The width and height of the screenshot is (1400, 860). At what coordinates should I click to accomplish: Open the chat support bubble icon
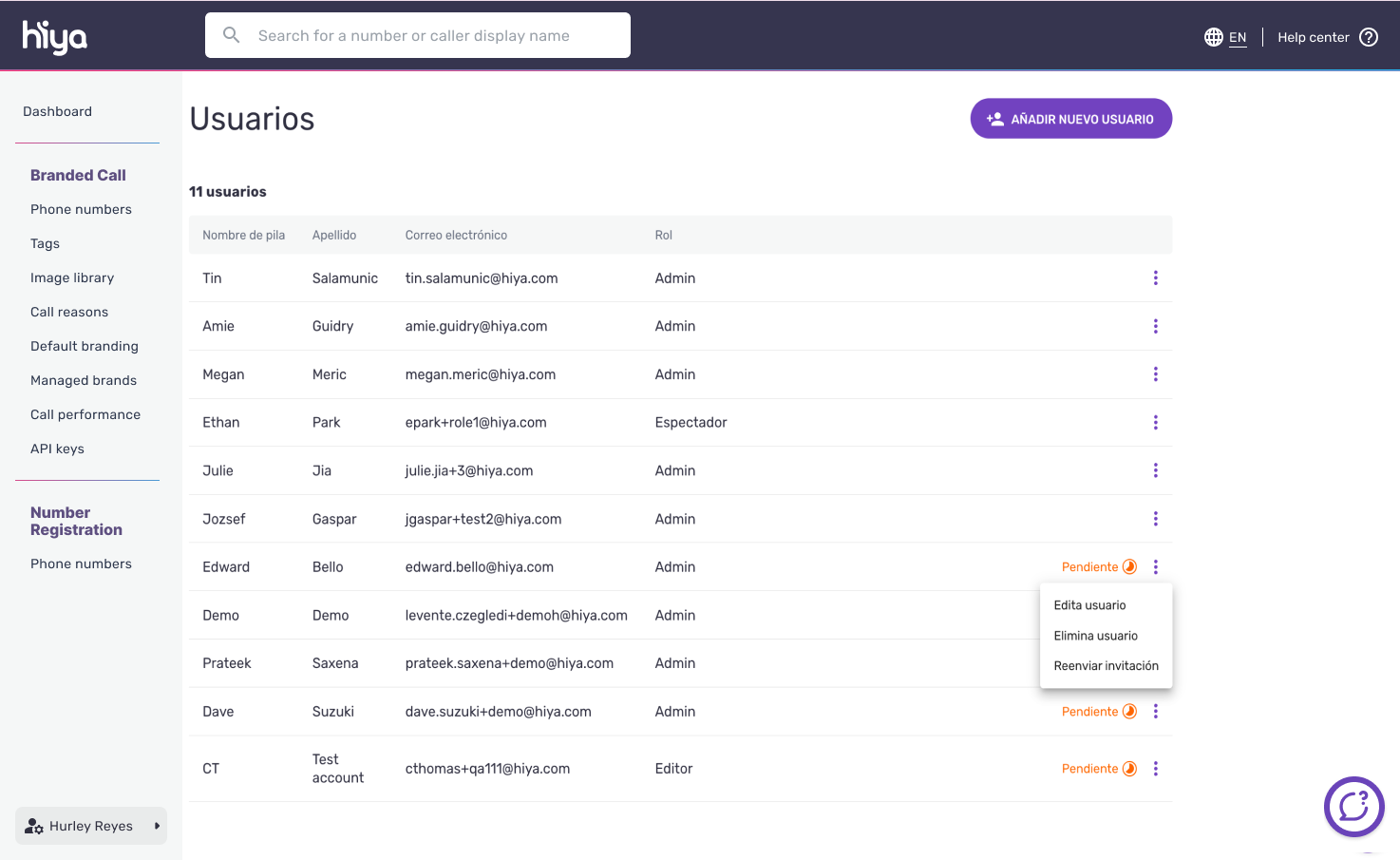tap(1353, 807)
